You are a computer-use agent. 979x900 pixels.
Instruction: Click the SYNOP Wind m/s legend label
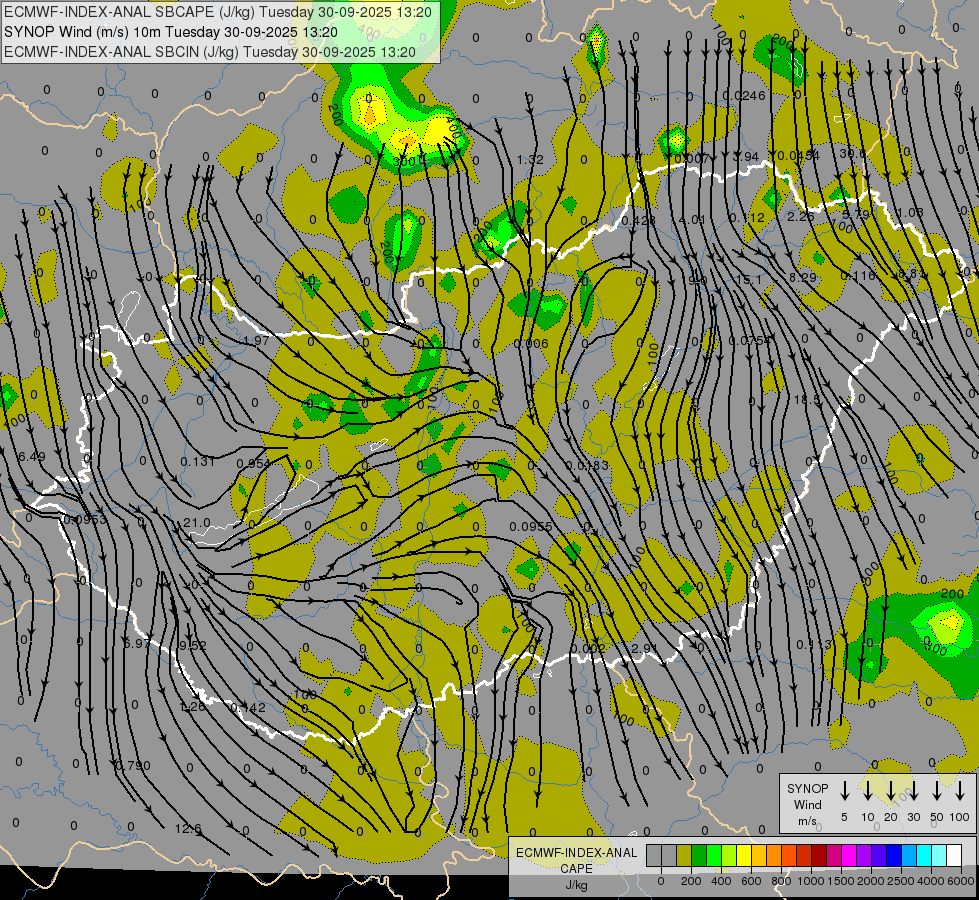(x=807, y=804)
